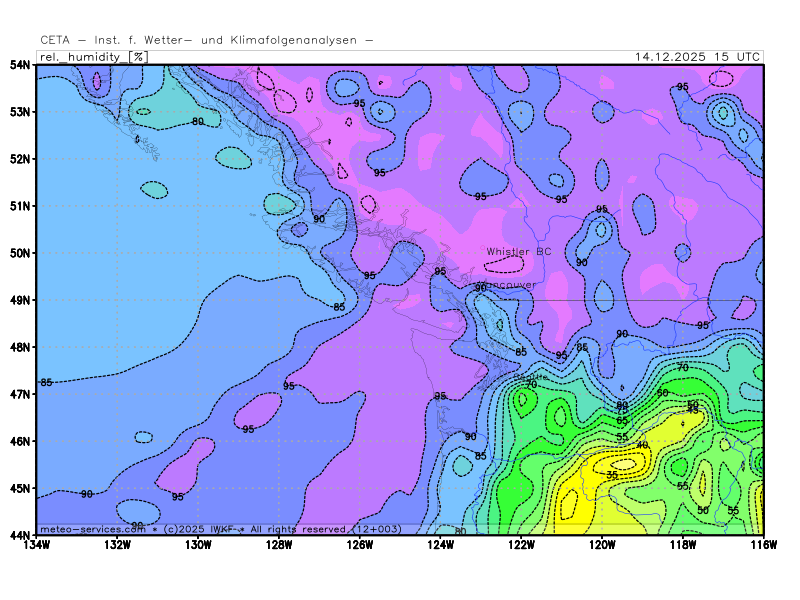Screen dimensions: 800x600
Task: Click the 126W longitude axis label
Action: point(360,545)
